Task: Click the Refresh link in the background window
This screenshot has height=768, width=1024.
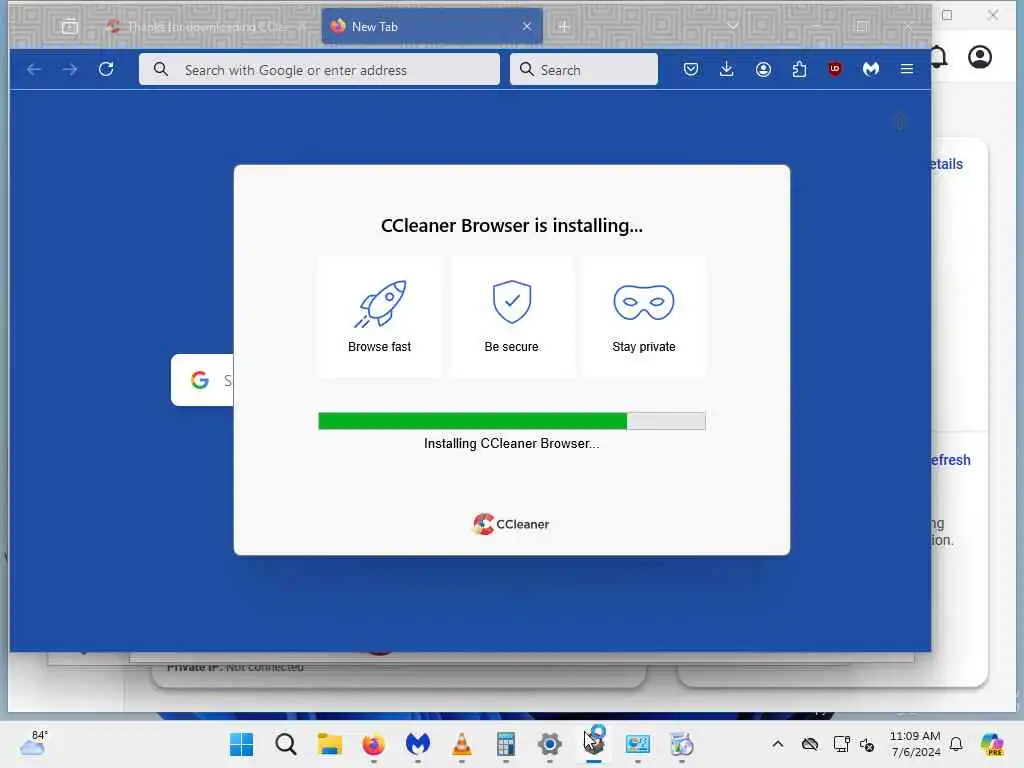Action: tap(951, 460)
